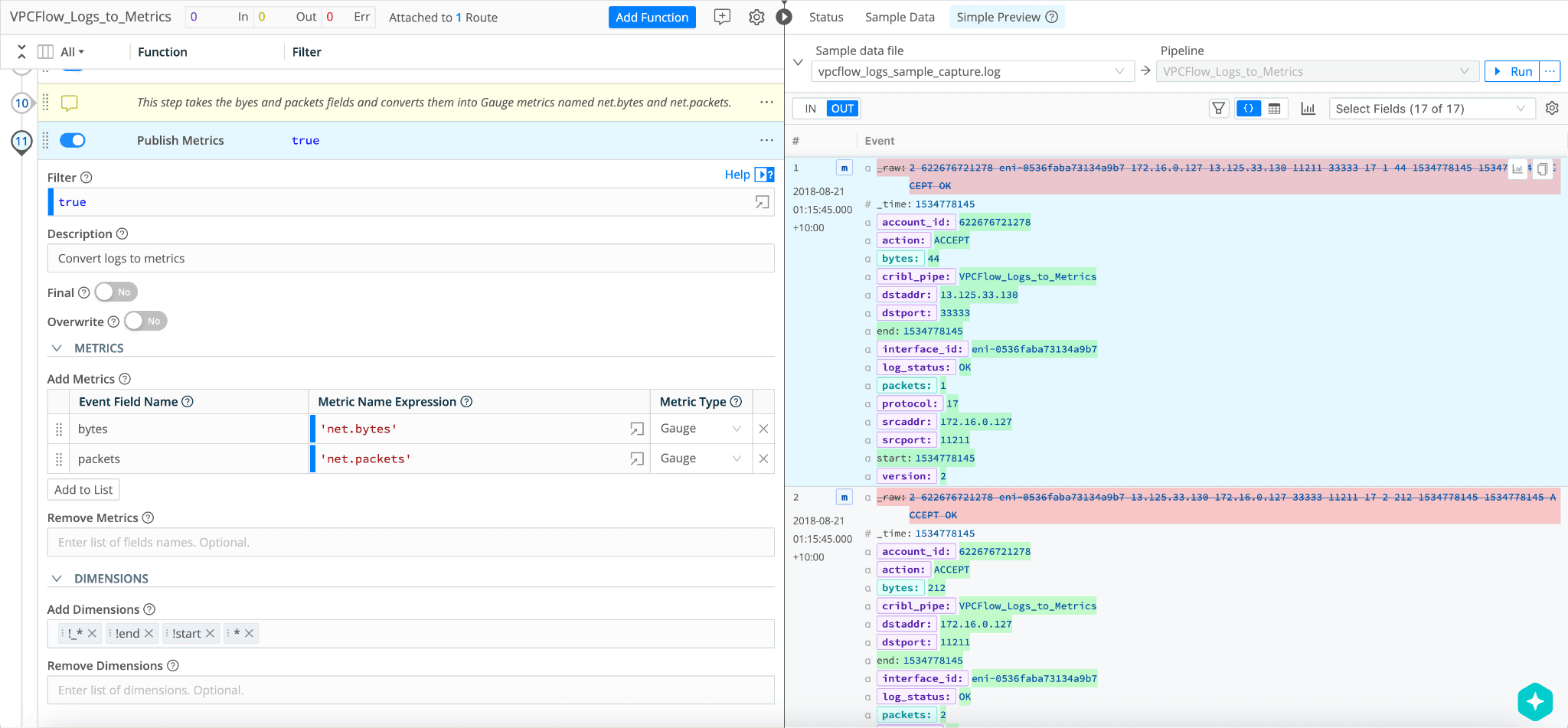
Task: Click the Add Function button
Action: (x=652, y=17)
